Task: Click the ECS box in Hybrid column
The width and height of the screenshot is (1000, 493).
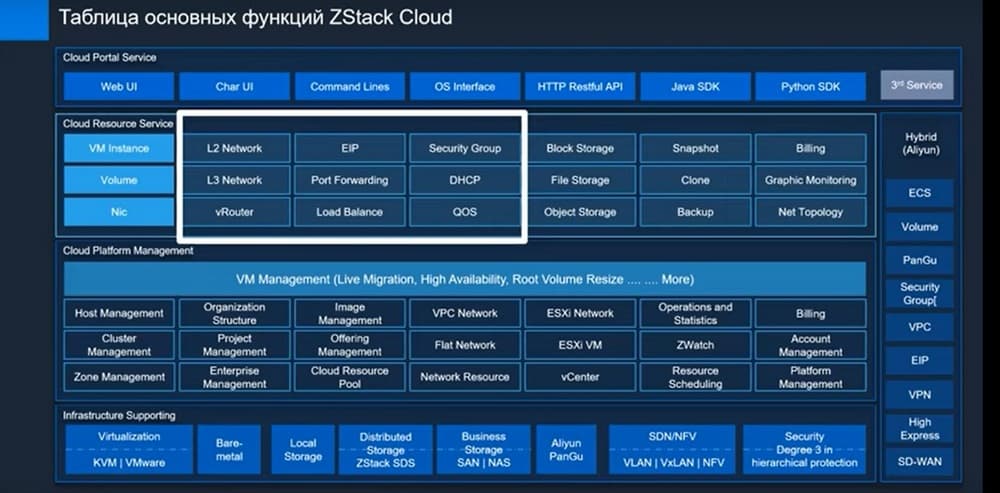Action: (920, 193)
